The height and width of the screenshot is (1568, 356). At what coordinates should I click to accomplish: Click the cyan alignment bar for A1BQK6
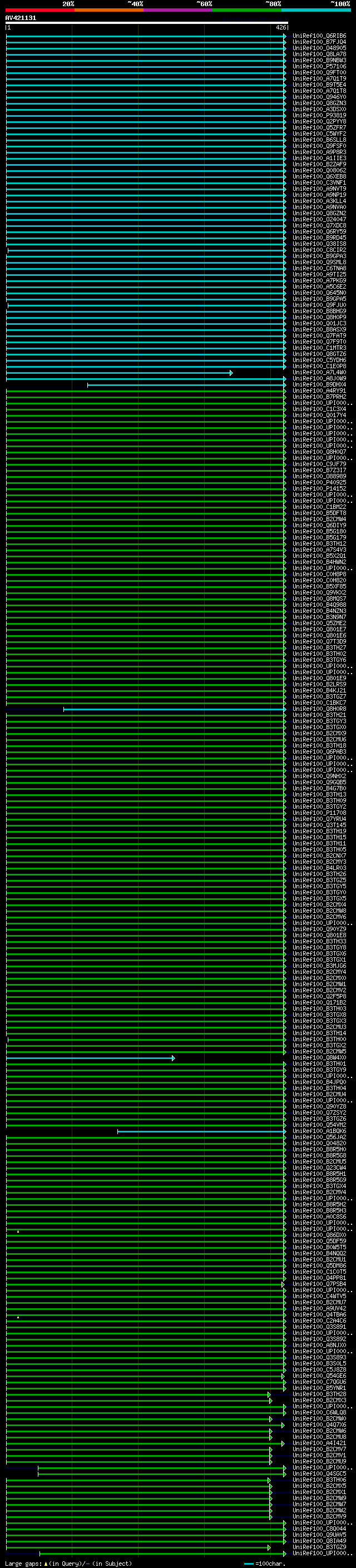201,1131
